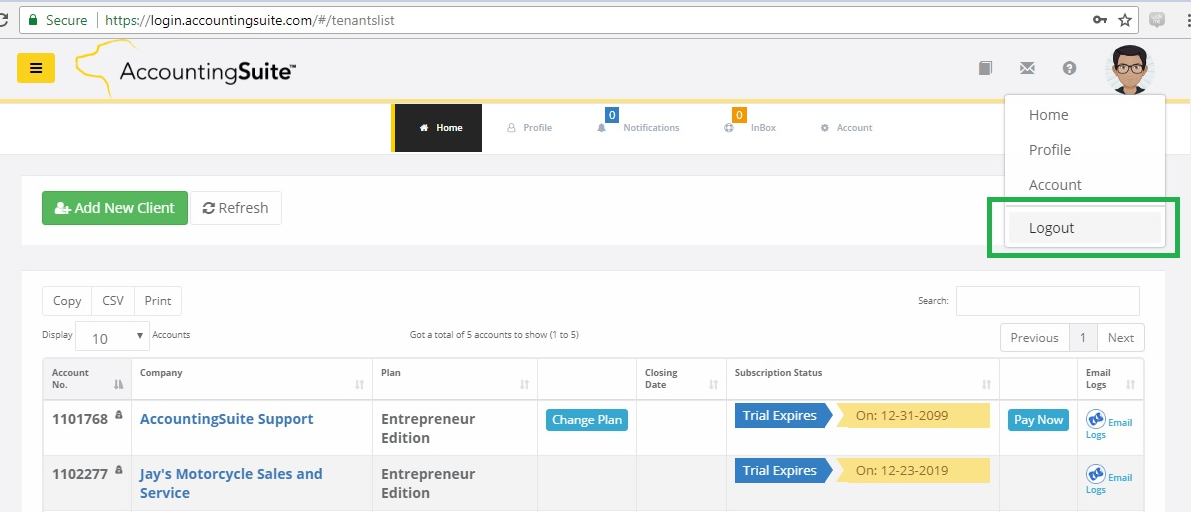Image resolution: width=1191 pixels, height=512 pixels.
Task: Open the envelope messages icon
Action: pyautogui.click(x=1027, y=68)
